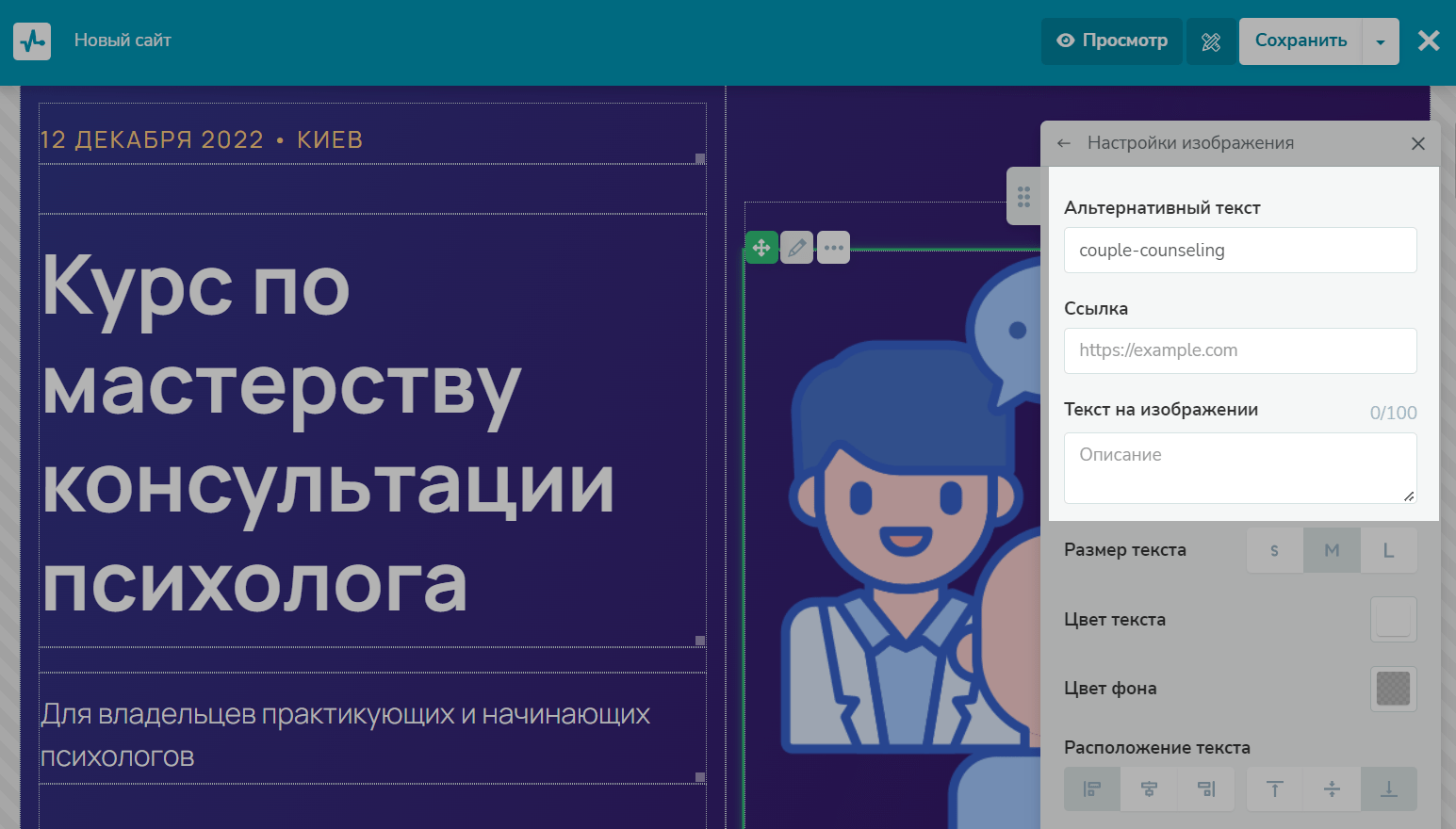The width and height of the screenshot is (1456, 829).
Task: Open the Цвет текста color swatch
Action: point(1394,620)
